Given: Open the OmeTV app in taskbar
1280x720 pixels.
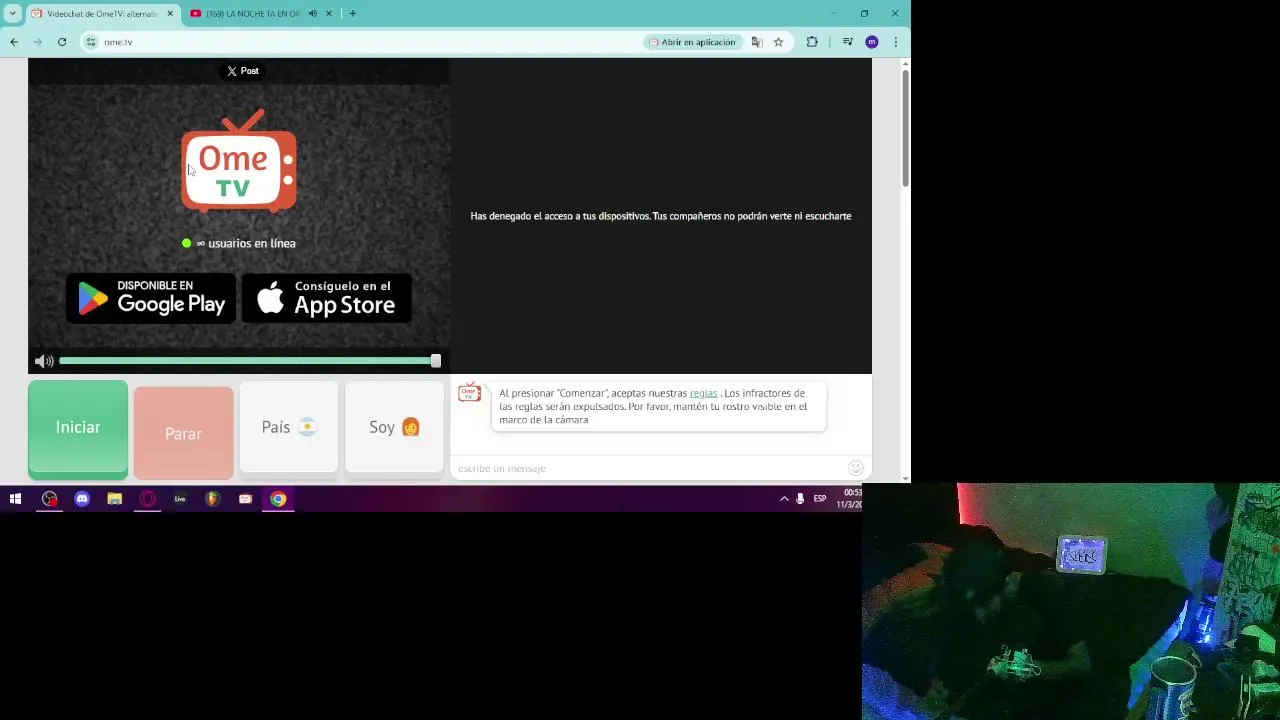Looking at the screenshot, I should coord(245,499).
